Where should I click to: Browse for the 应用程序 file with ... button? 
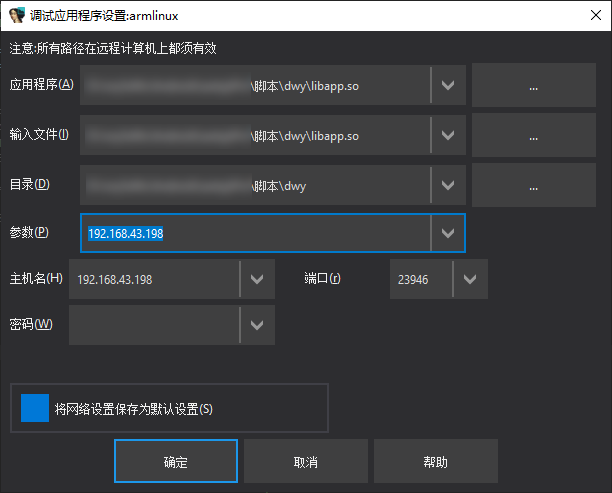point(534,85)
